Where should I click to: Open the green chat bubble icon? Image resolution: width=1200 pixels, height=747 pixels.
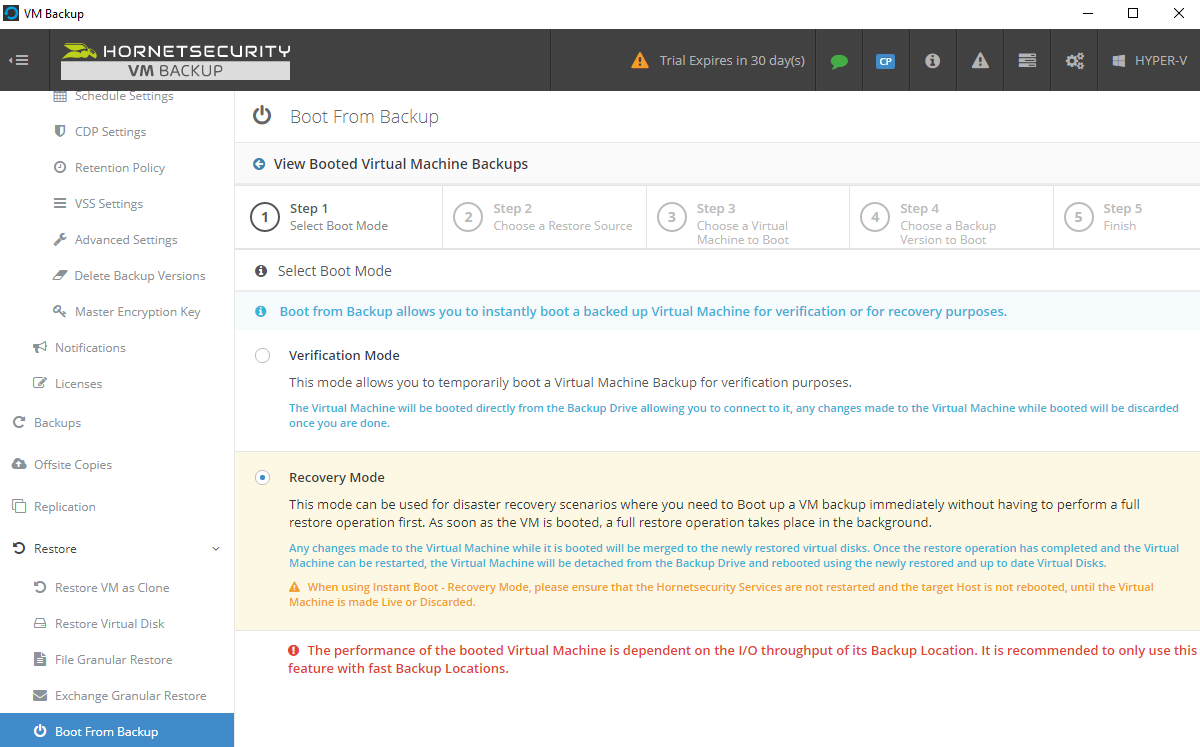(839, 61)
